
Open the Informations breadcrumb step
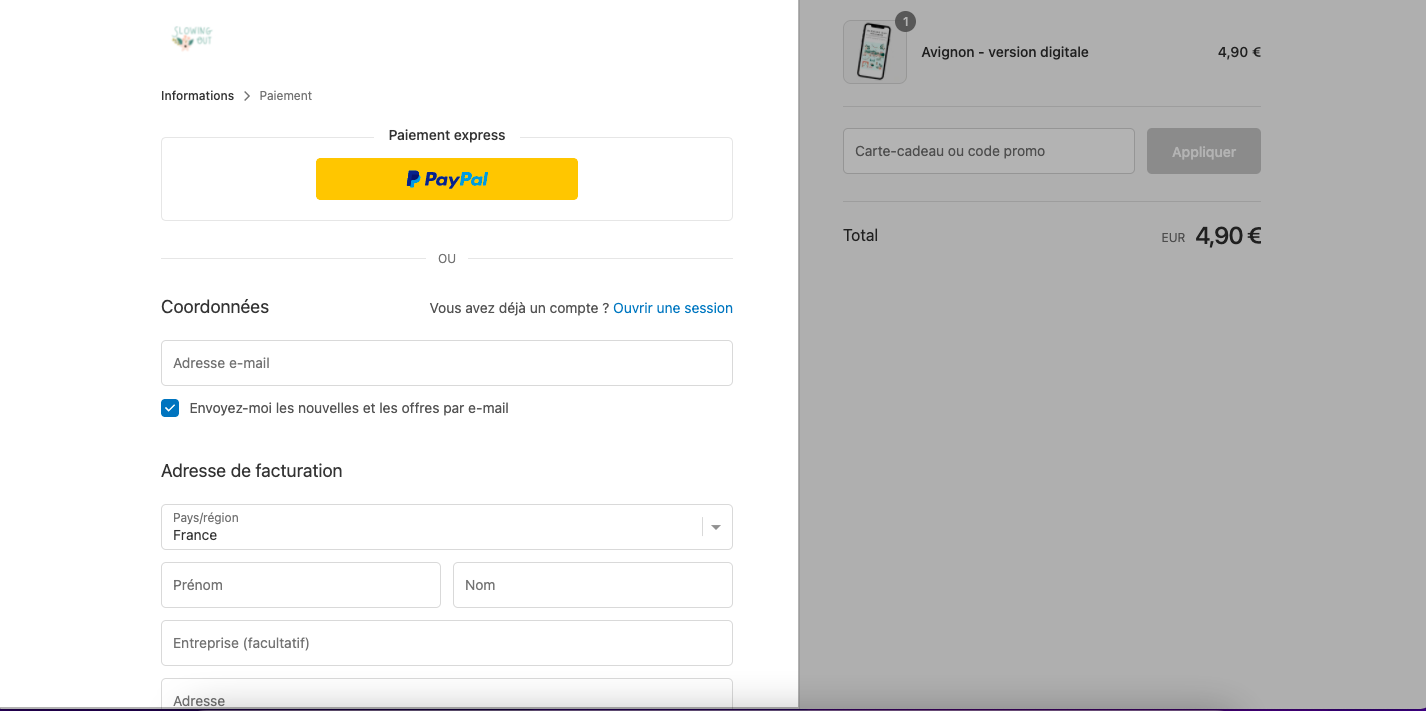tap(197, 96)
